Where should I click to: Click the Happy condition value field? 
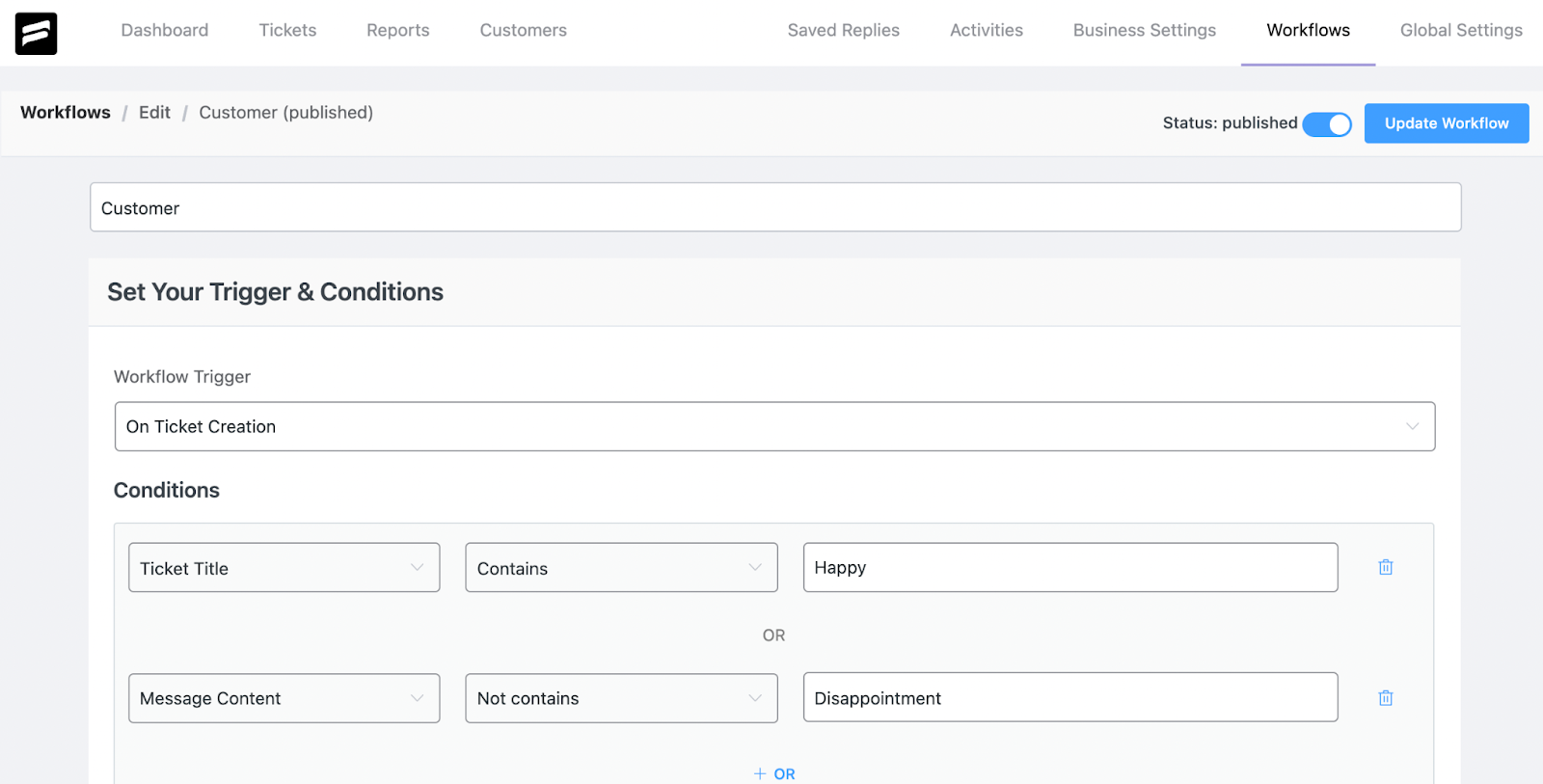(x=1069, y=567)
